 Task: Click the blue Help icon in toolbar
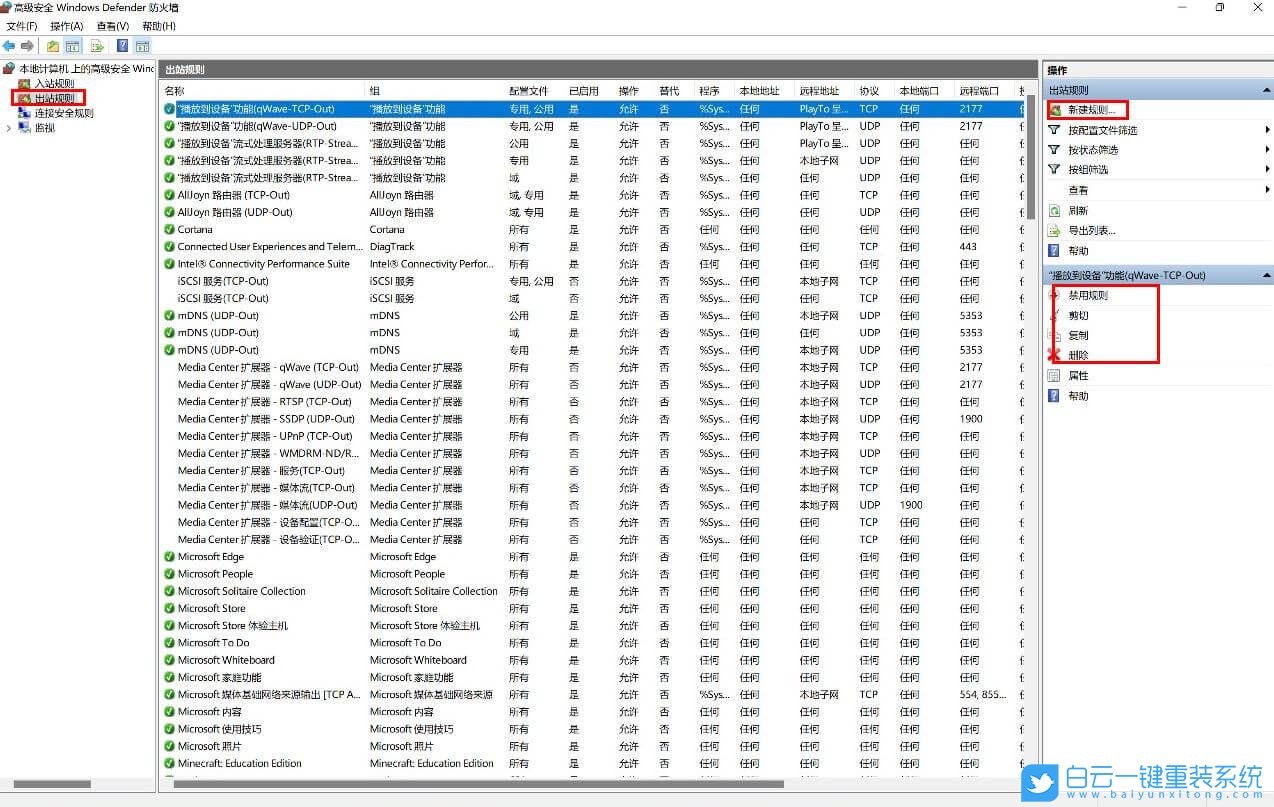(x=122, y=46)
